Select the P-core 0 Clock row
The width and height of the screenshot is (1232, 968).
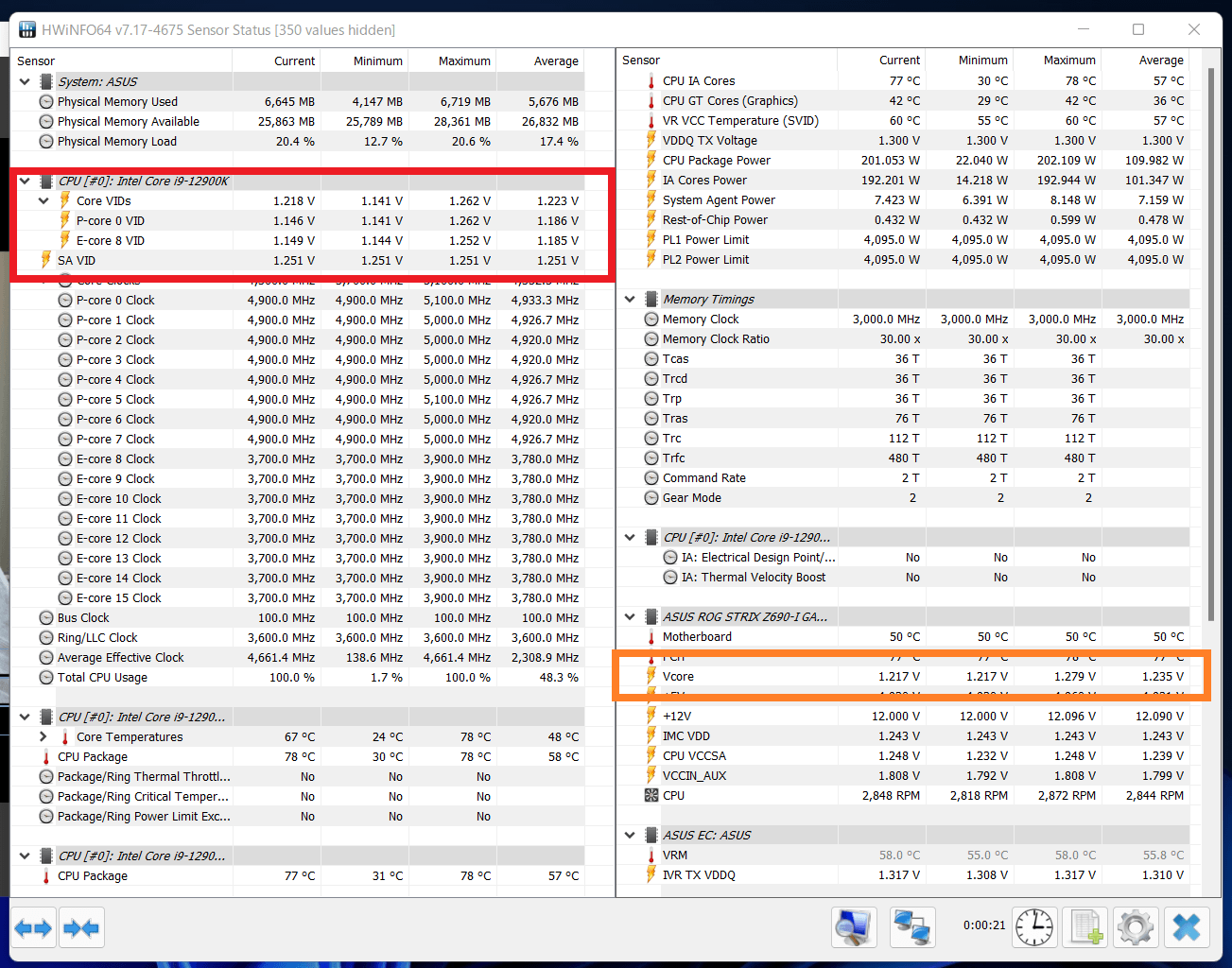pos(298,300)
